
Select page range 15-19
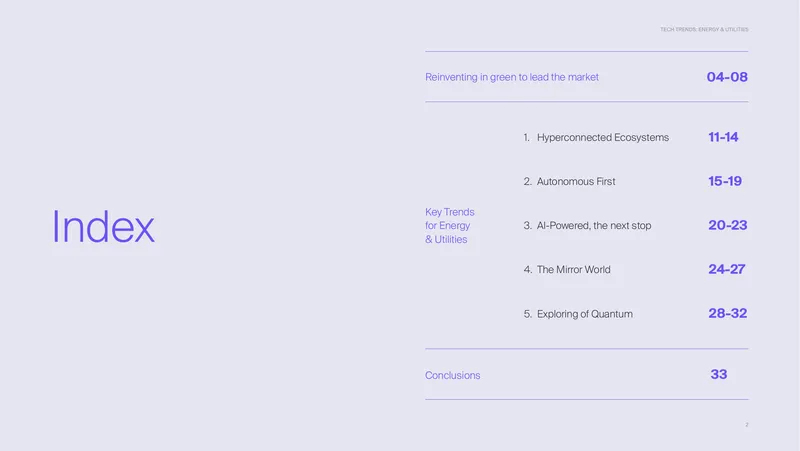coord(725,181)
